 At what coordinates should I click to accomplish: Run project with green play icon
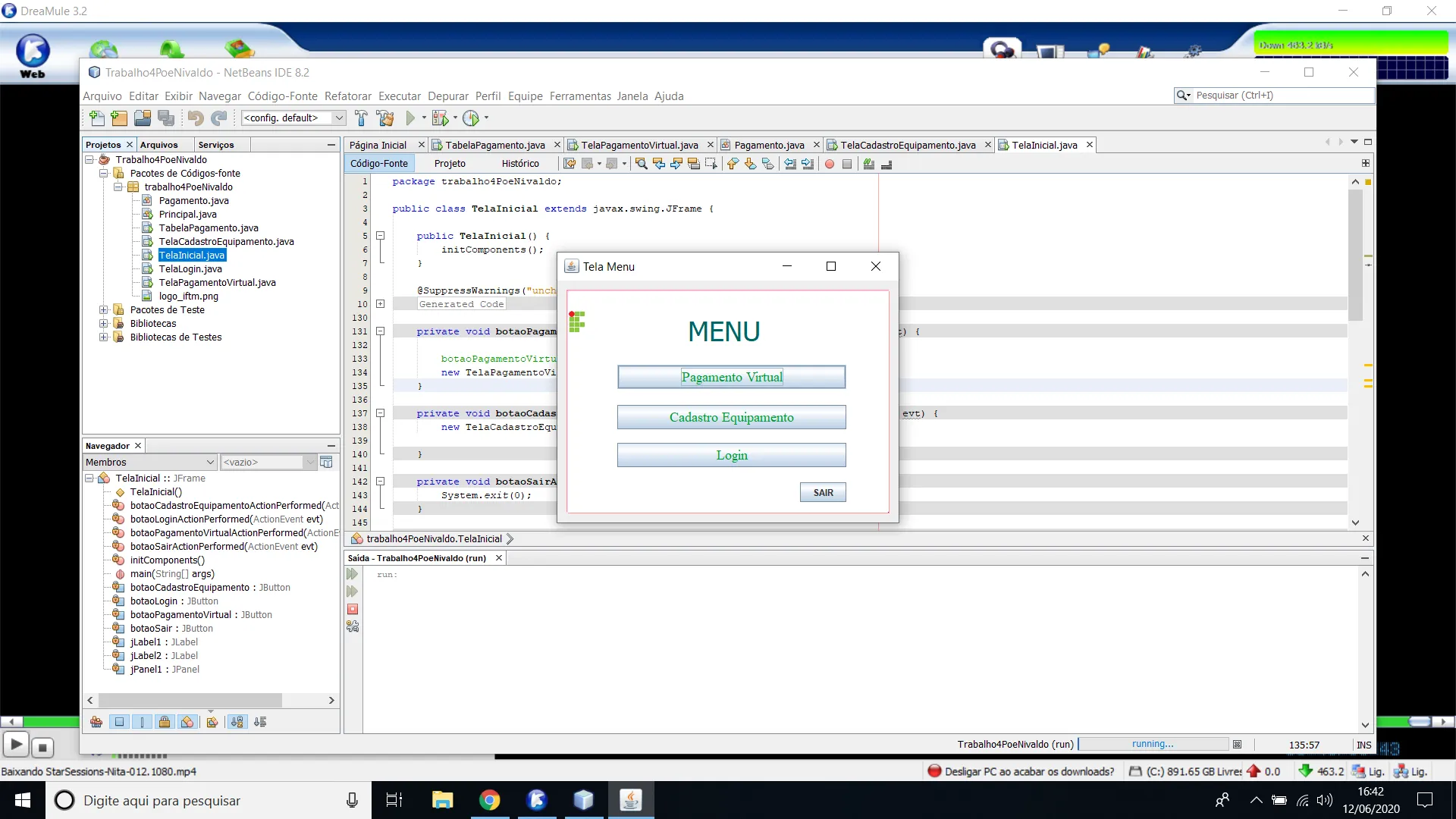[410, 118]
